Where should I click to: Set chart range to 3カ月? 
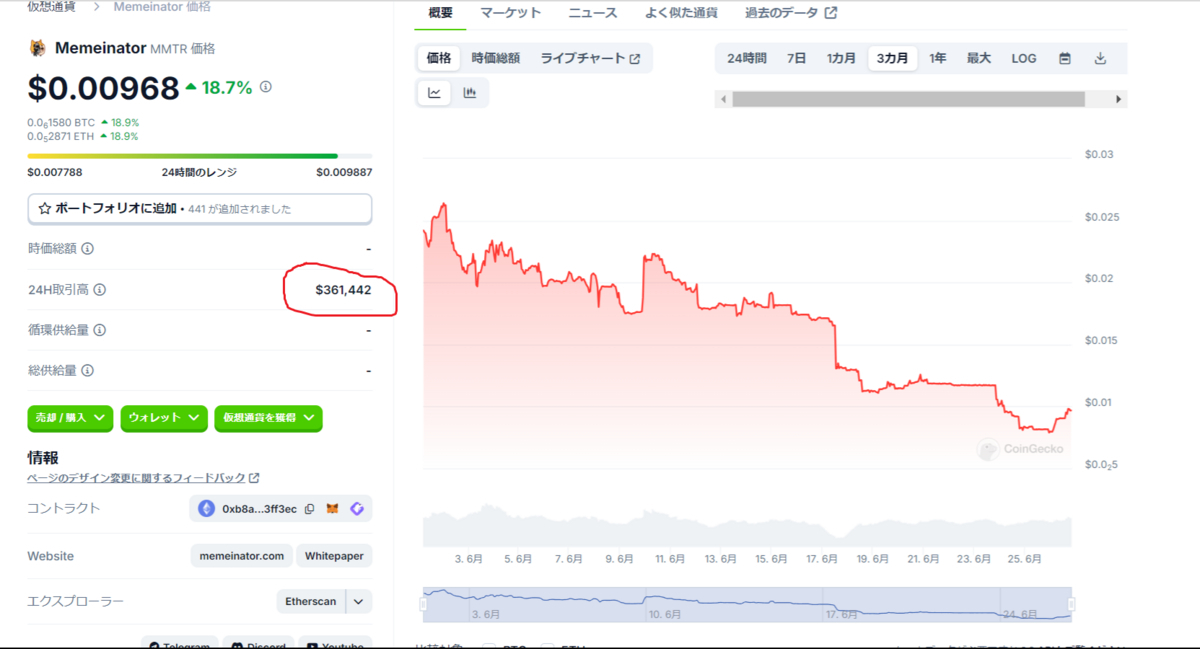click(892, 58)
